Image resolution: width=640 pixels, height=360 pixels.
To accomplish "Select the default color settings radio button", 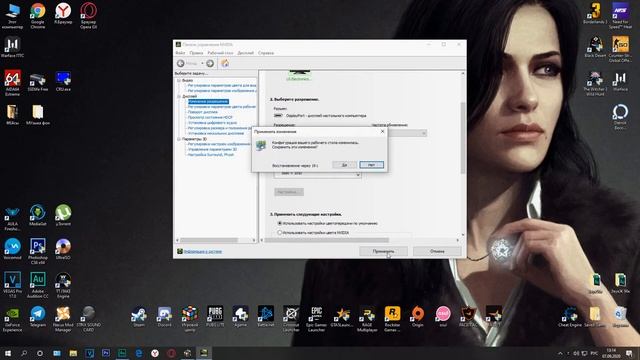I will 280,223.
